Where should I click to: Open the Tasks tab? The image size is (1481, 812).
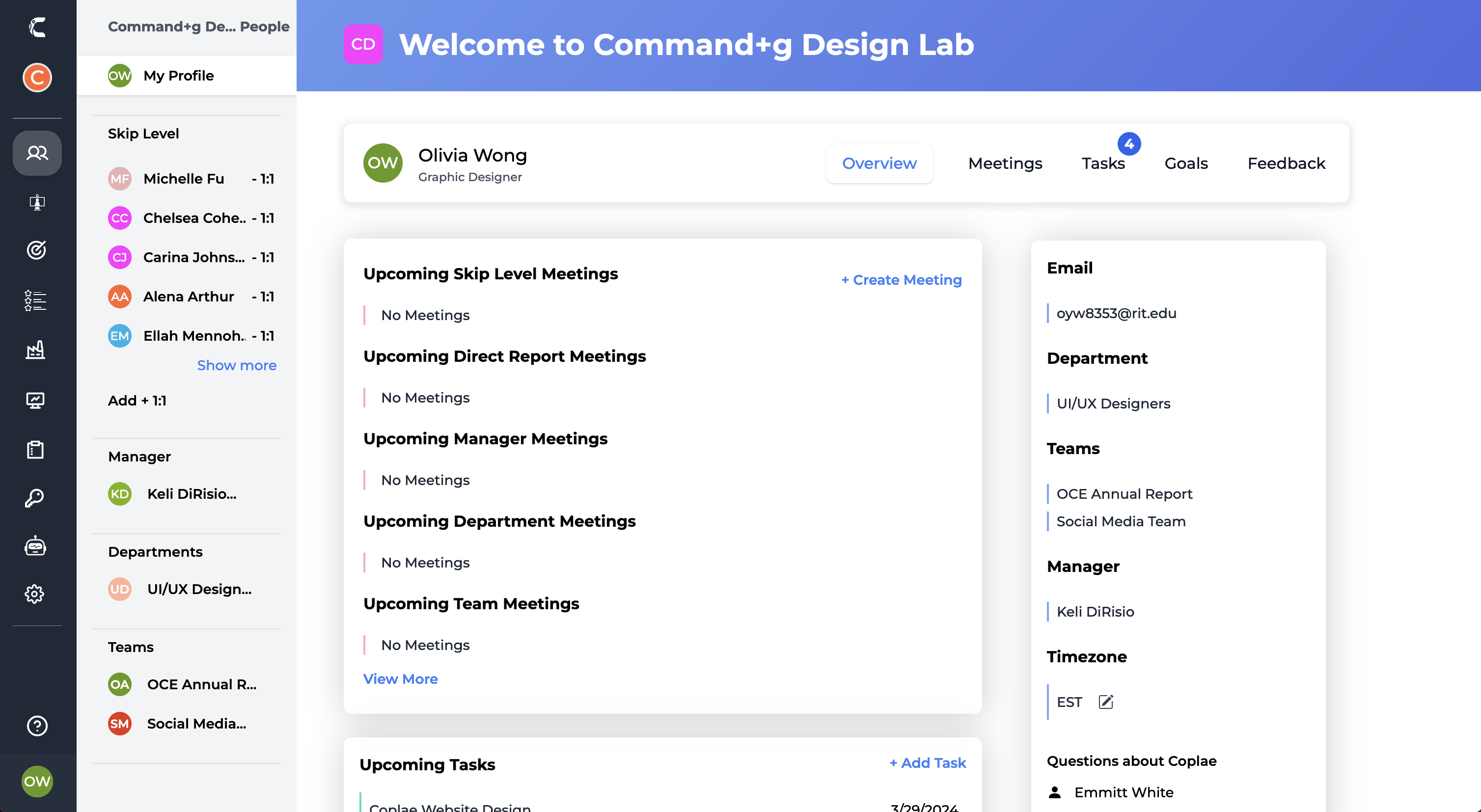coord(1103,163)
